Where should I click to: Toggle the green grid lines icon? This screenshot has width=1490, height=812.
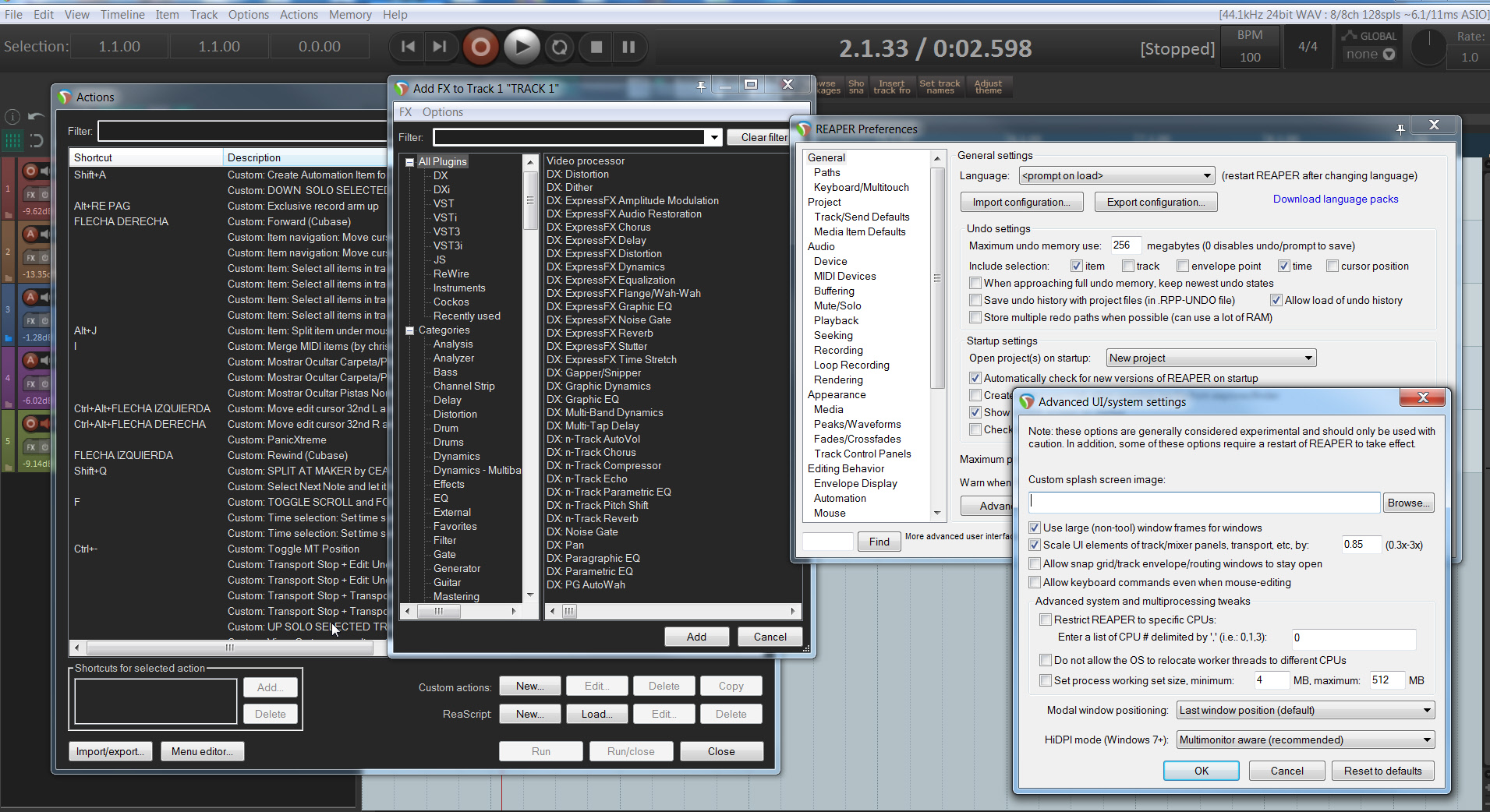(x=12, y=141)
